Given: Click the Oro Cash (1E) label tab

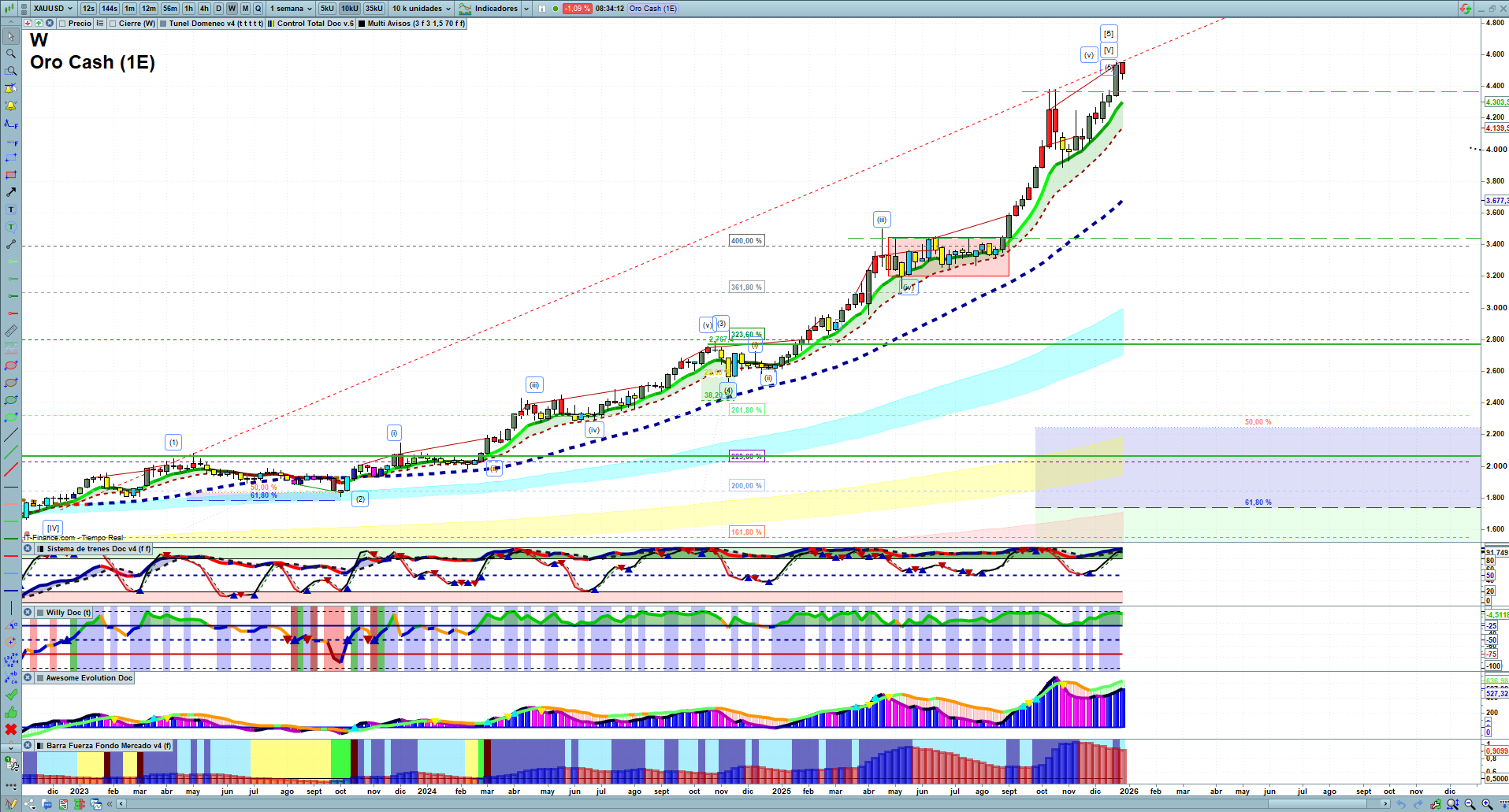Looking at the screenshot, I should 652,9.
